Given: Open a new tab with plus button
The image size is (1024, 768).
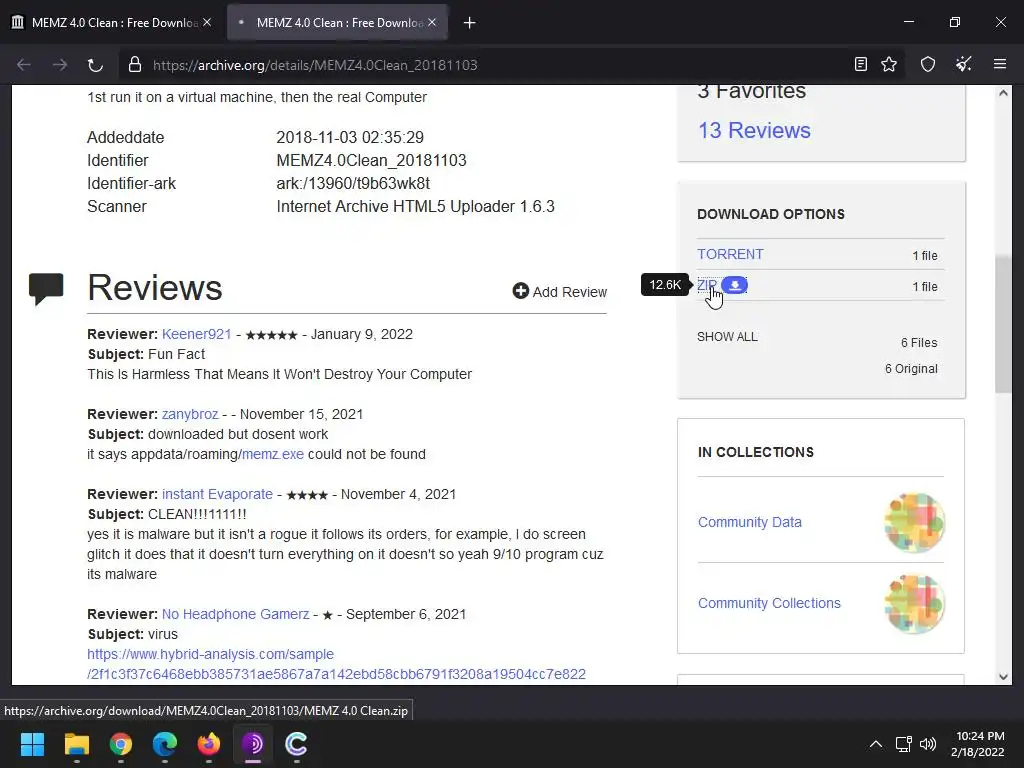Looking at the screenshot, I should [469, 23].
